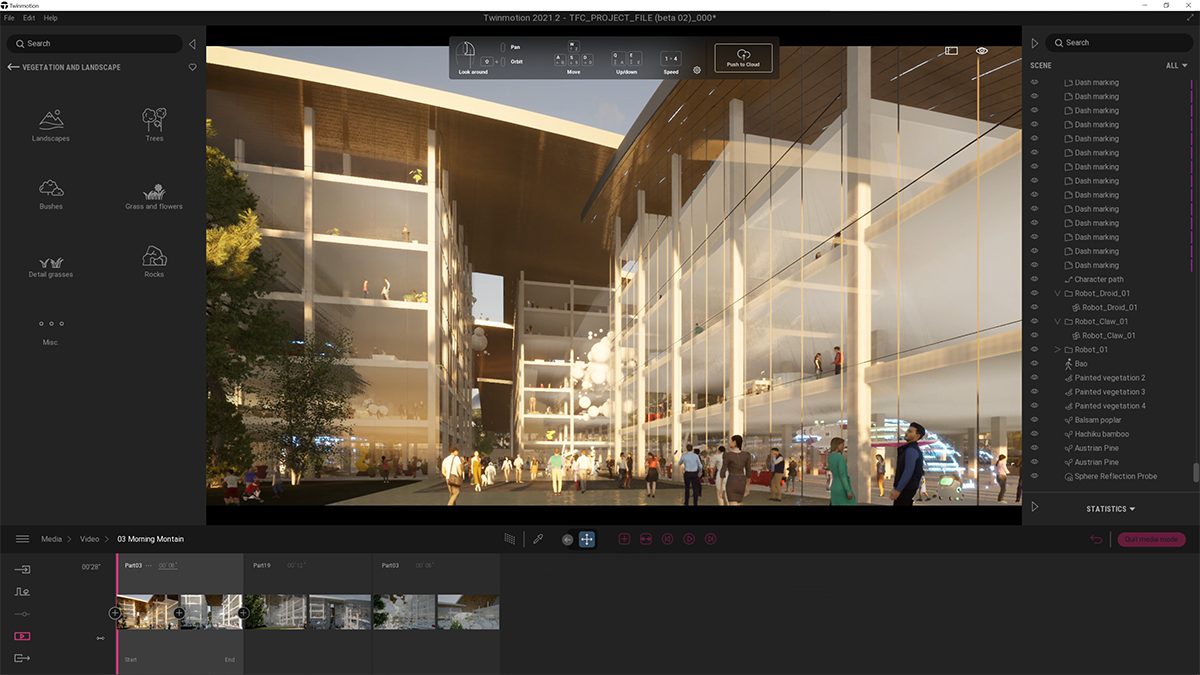Toggle visibility of Character path
The width and height of the screenshot is (1200, 675).
[1035, 279]
